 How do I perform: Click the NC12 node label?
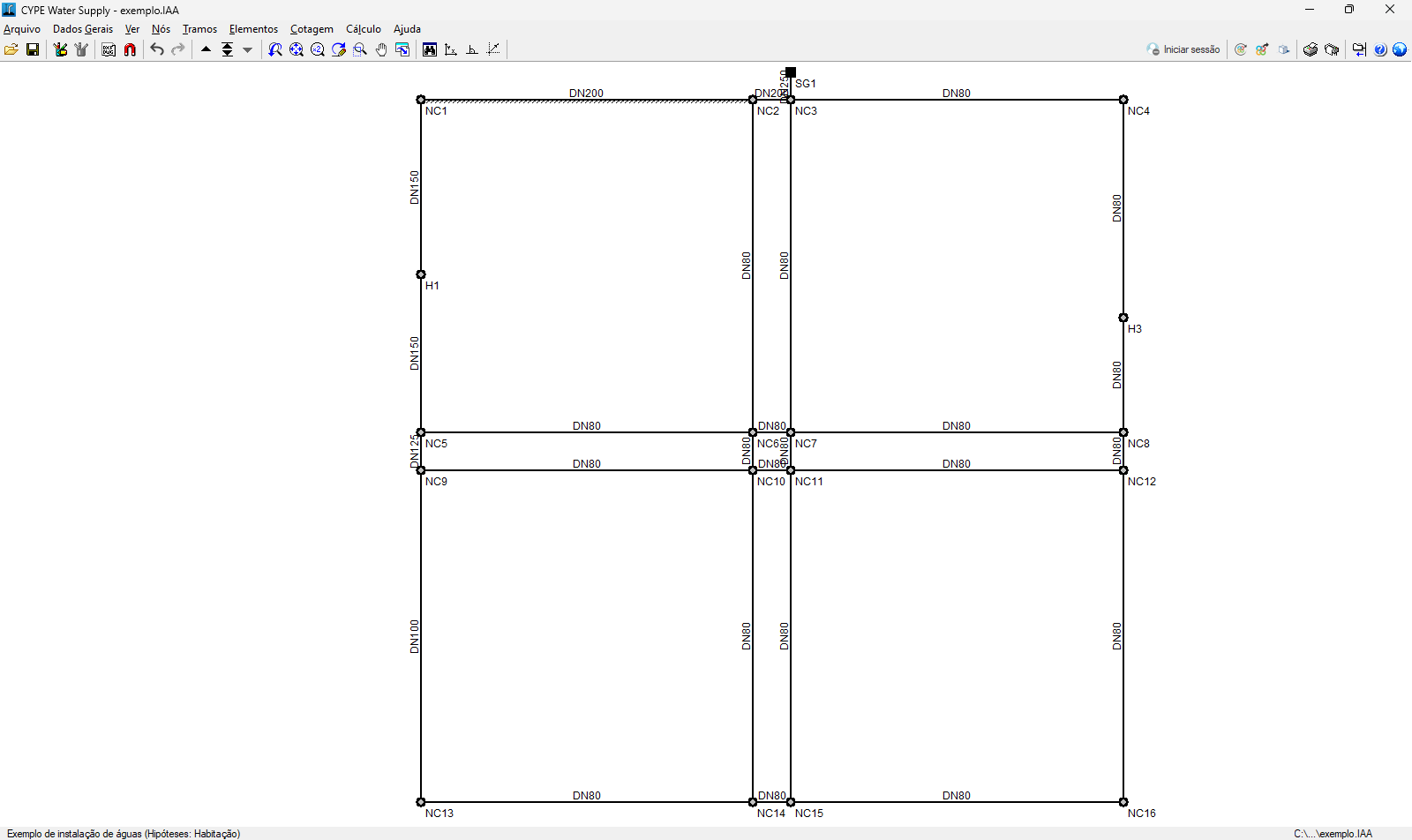click(x=1142, y=482)
